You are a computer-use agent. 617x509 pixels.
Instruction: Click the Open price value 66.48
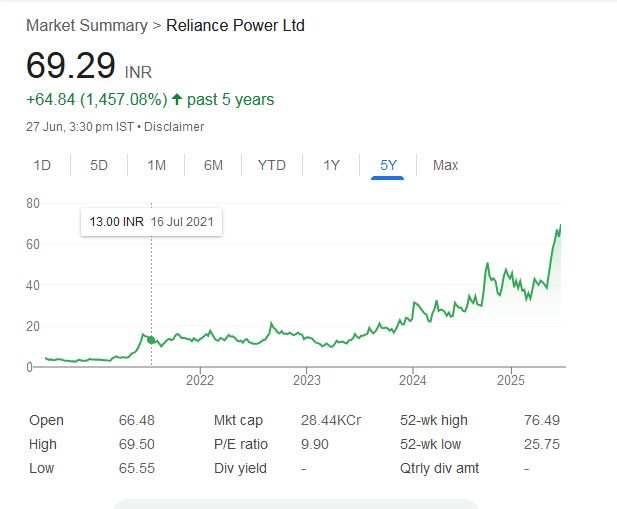tap(136, 420)
